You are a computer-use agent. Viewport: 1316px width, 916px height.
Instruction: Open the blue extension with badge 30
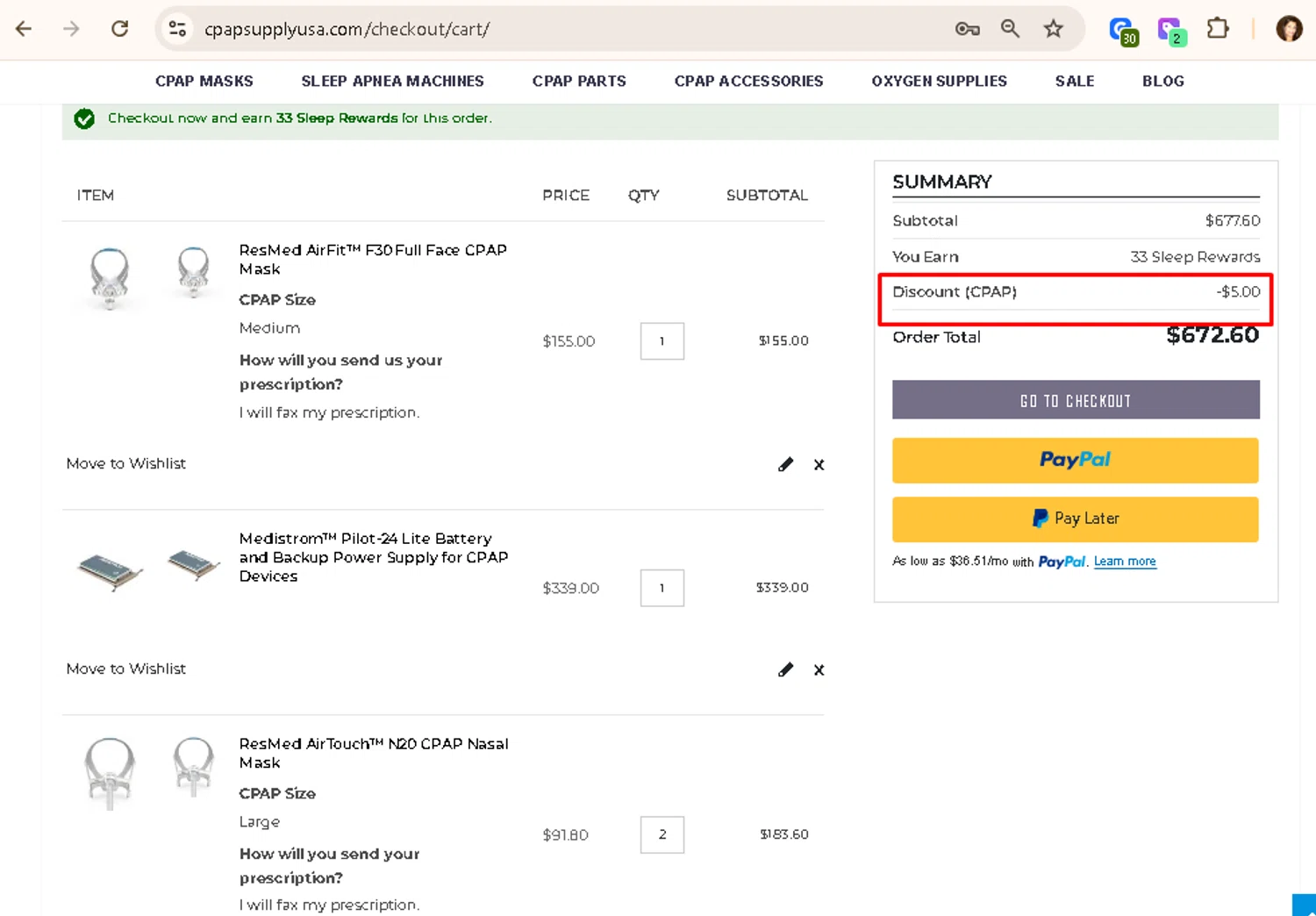tap(1123, 31)
